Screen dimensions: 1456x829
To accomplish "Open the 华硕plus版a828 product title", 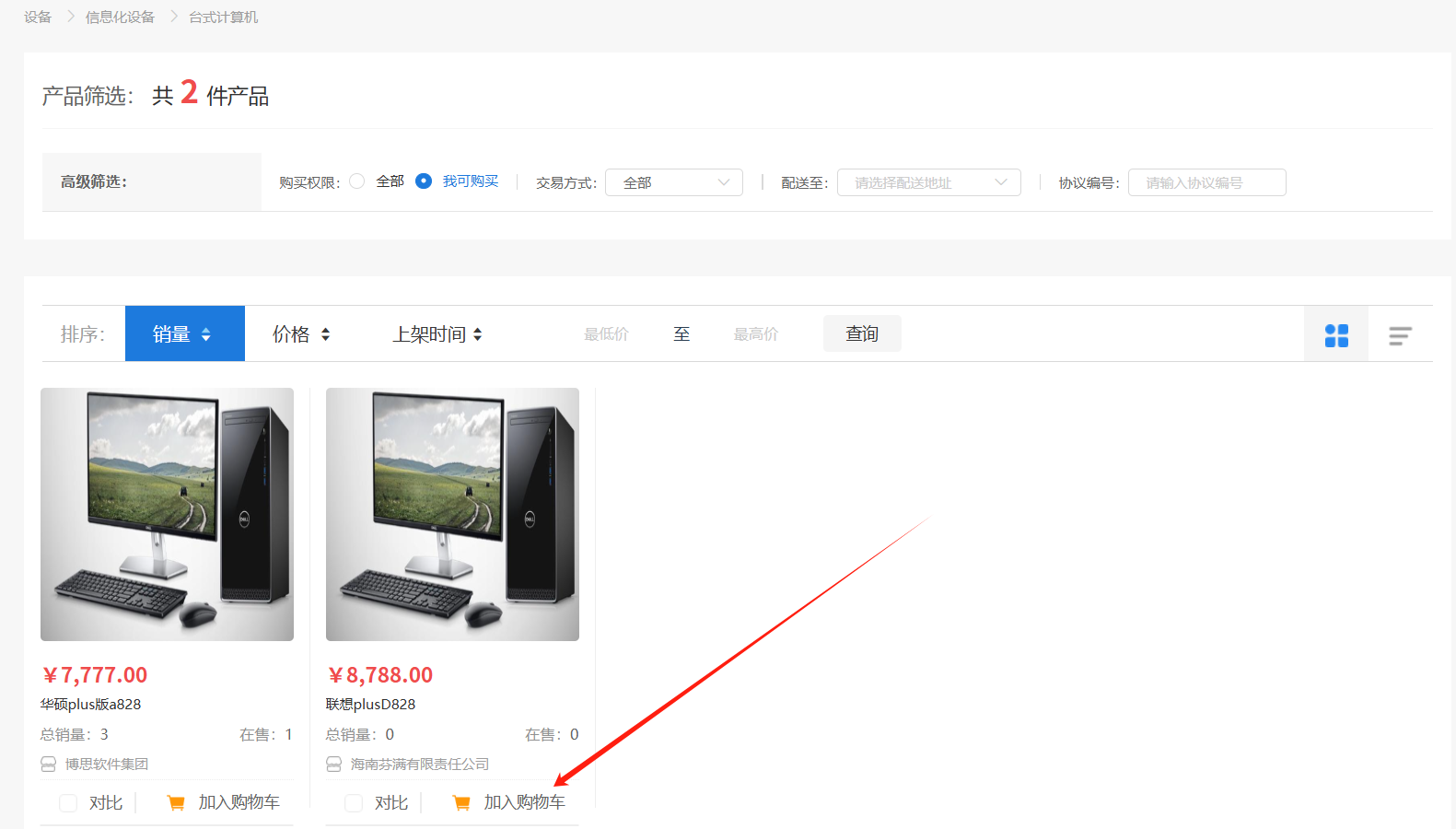I will 90,705.
